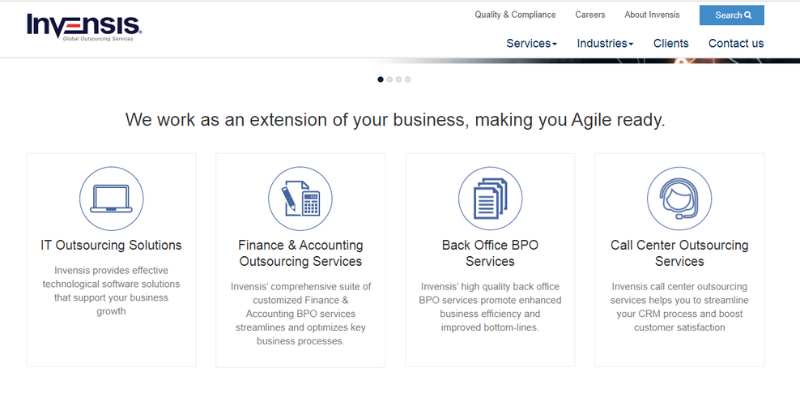Visit the About Invensis link
Viewport: 800px width, 400px height.
652,15
